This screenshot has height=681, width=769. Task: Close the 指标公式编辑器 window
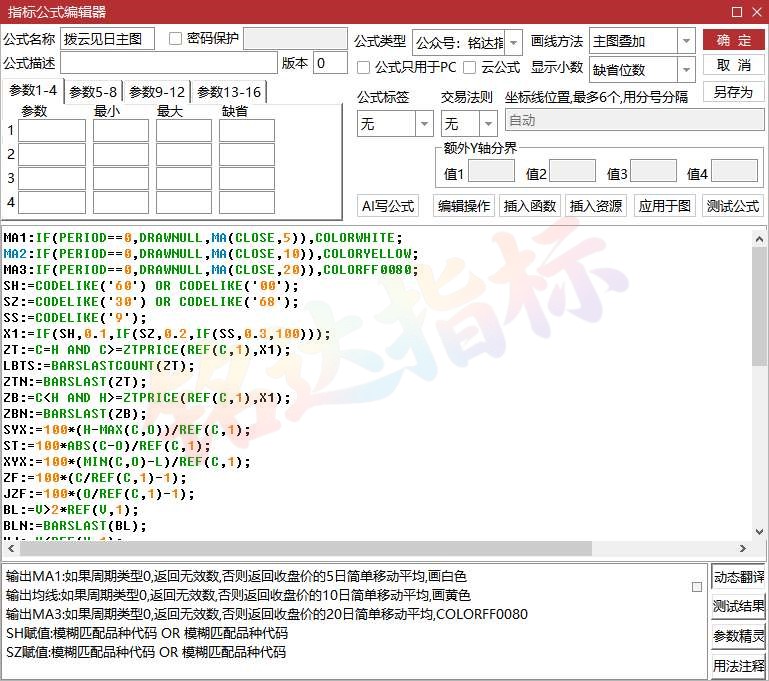click(x=757, y=12)
